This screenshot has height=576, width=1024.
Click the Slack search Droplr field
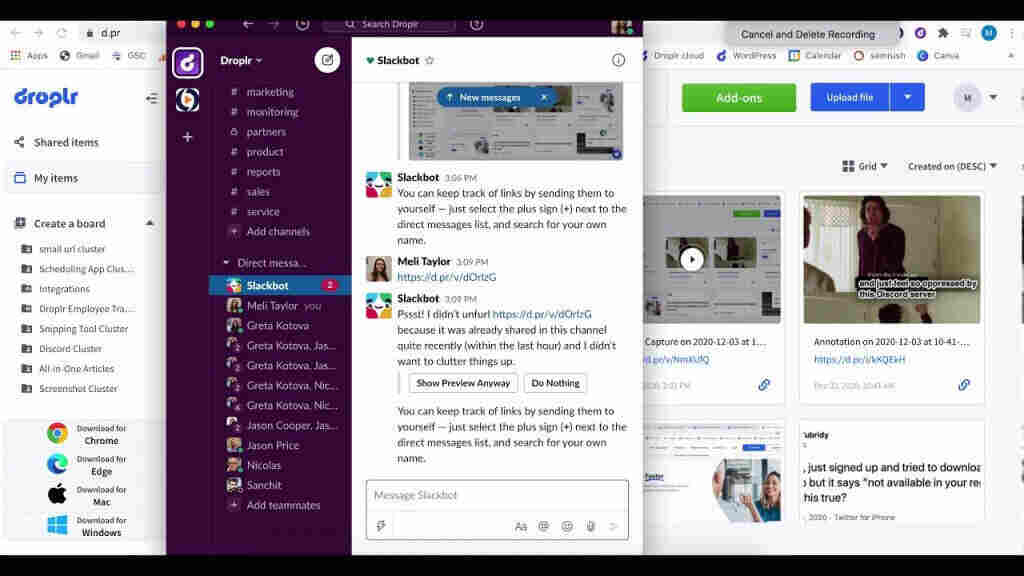pos(390,24)
